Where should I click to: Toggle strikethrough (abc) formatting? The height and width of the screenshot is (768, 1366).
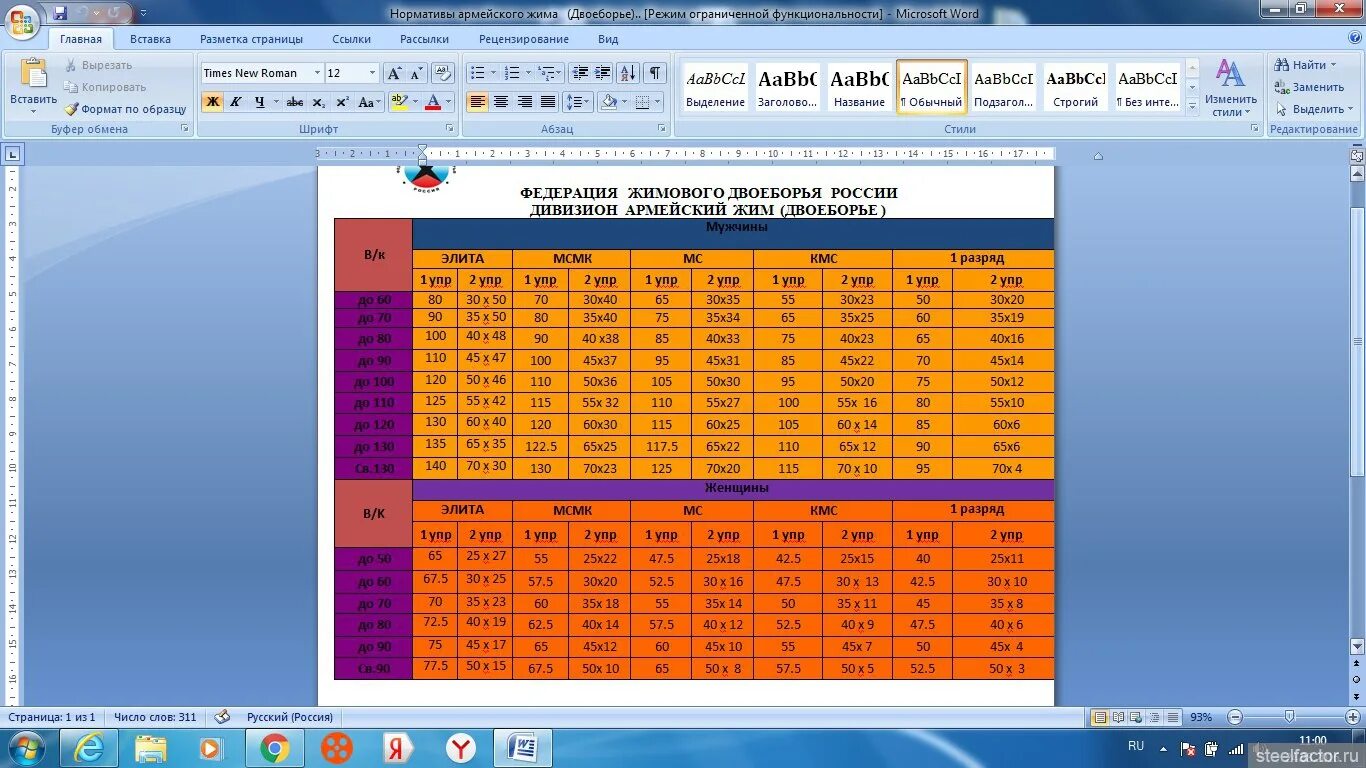click(x=295, y=102)
